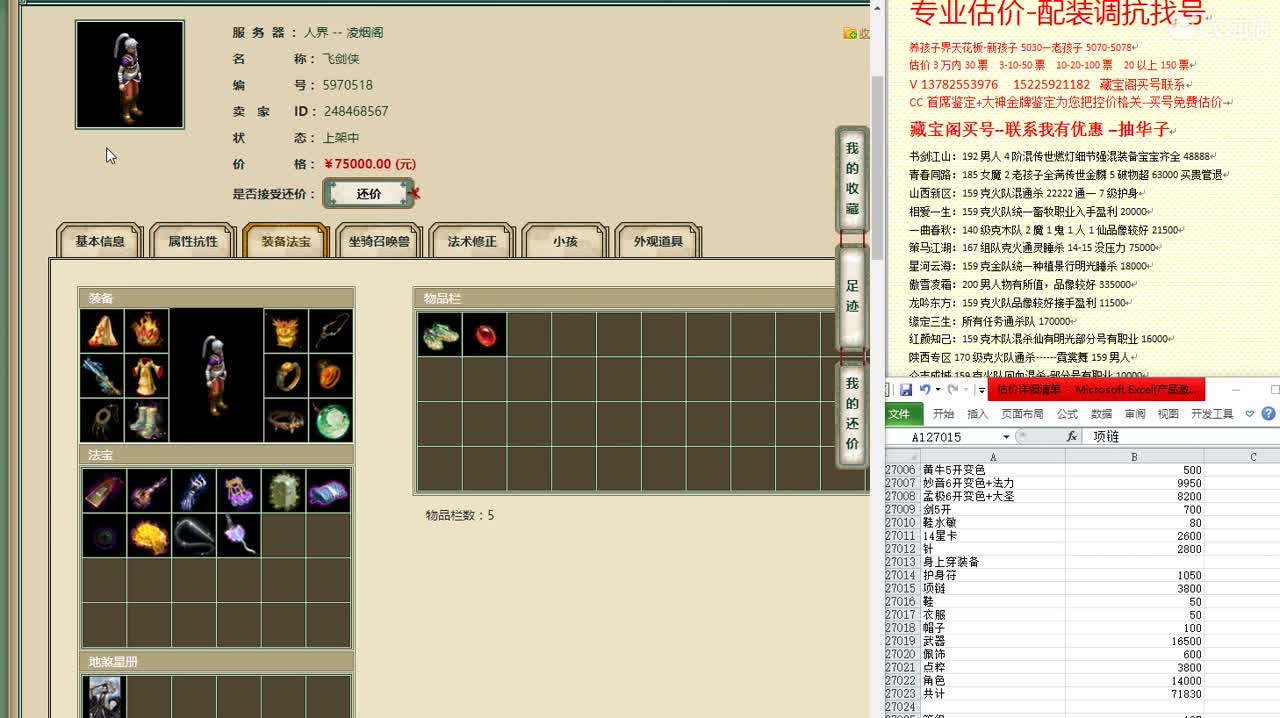1280x718 pixels.
Task: Click the golden cloud treasure icon
Action: [149, 536]
